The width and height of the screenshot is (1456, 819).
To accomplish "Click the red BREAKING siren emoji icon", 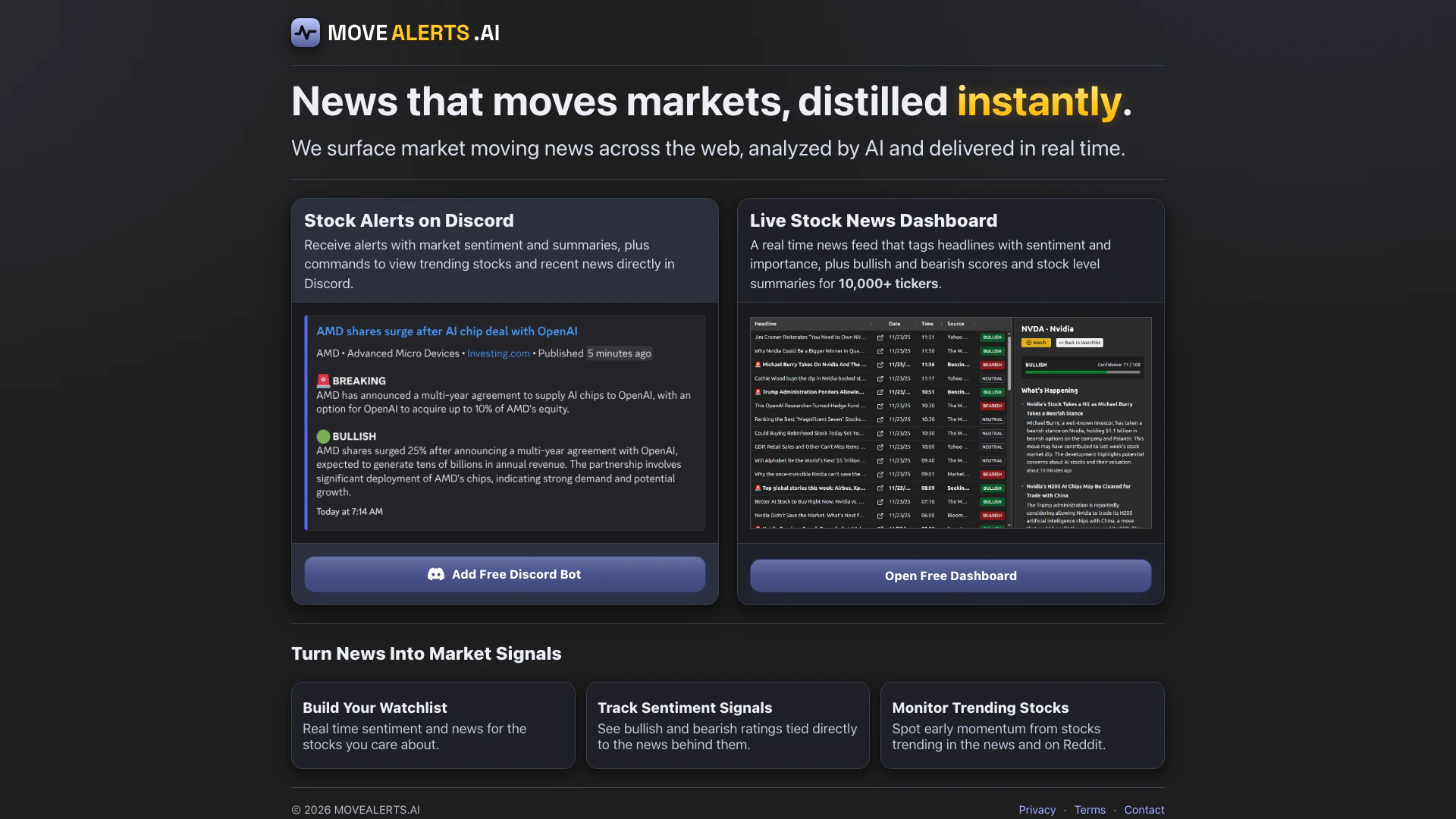I will (323, 381).
